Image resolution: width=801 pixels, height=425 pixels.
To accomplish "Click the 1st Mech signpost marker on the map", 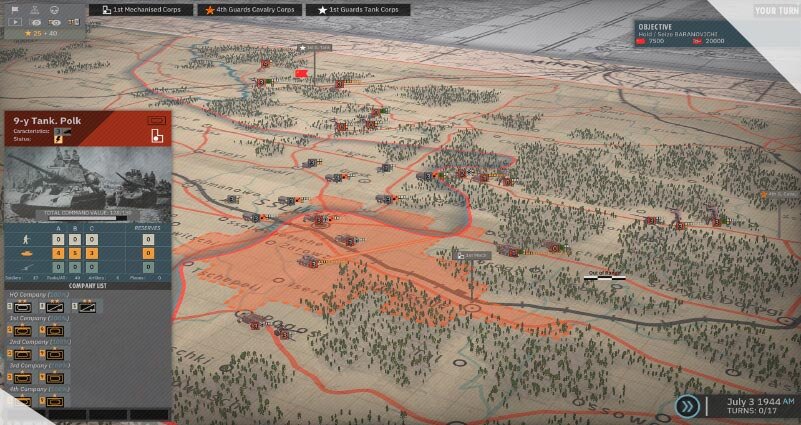I will [472, 255].
